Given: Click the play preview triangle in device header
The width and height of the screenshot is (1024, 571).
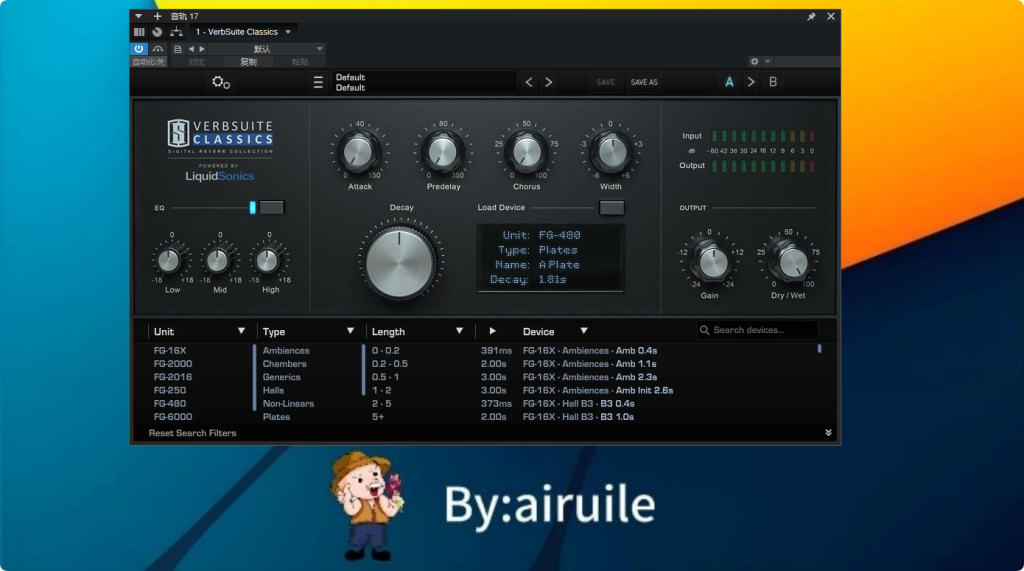Looking at the screenshot, I should tap(492, 331).
